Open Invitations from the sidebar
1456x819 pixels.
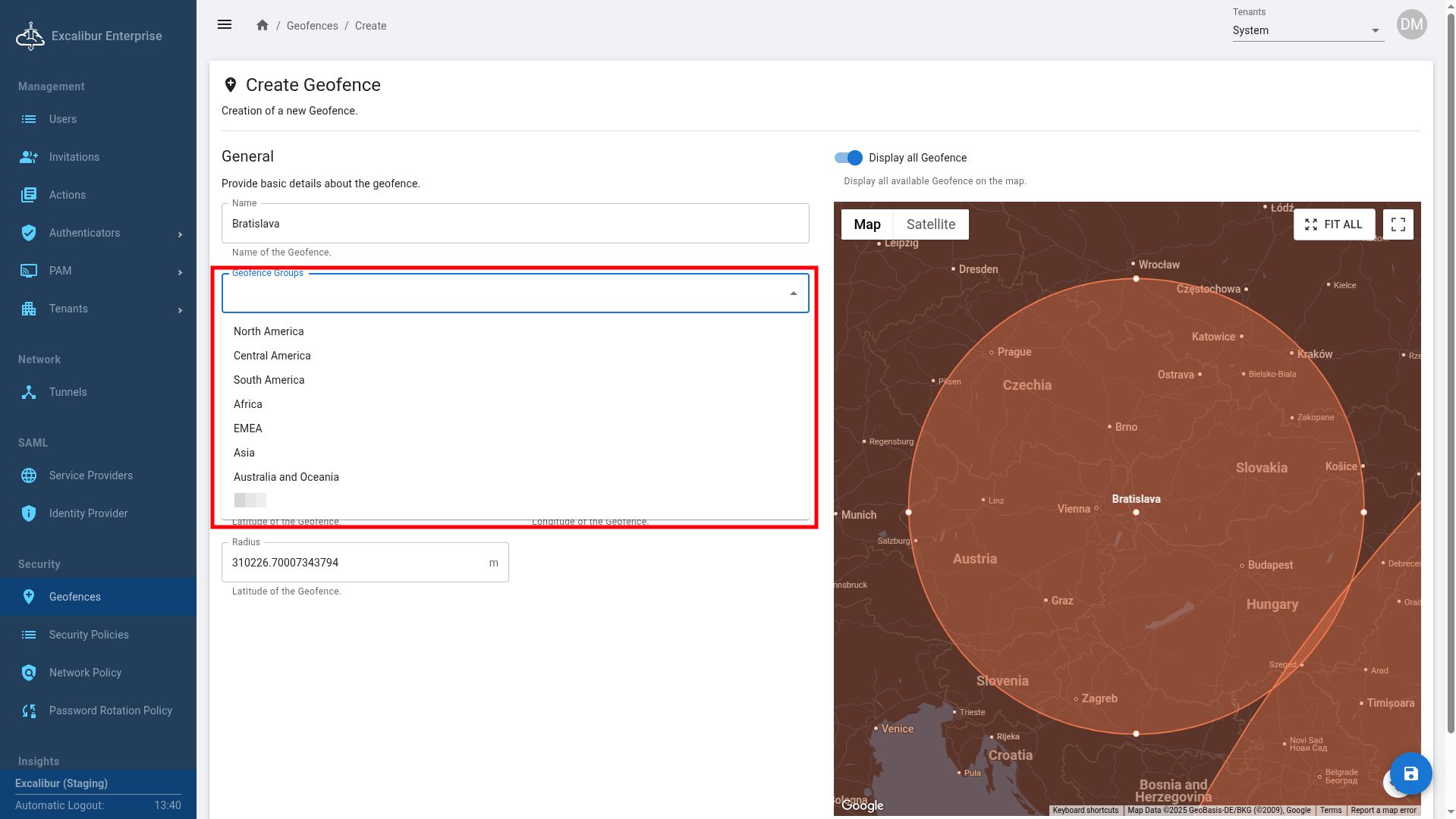[74, 157]
